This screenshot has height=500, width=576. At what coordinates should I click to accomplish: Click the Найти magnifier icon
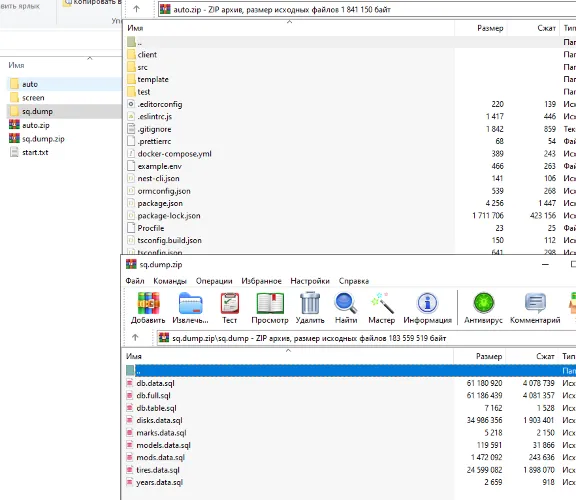tap(346, 303)
